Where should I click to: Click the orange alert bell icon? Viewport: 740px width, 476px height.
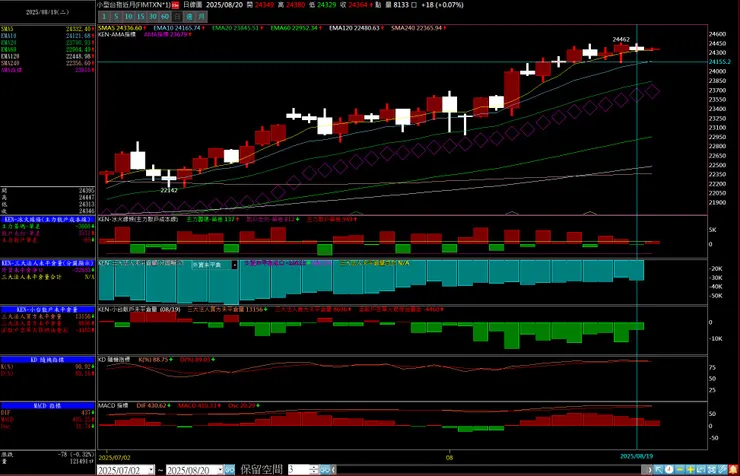733,470
